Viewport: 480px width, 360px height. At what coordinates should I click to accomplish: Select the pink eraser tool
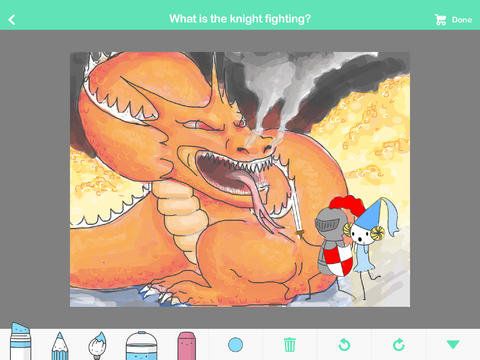pyautogui.click(x=187, y=346)
